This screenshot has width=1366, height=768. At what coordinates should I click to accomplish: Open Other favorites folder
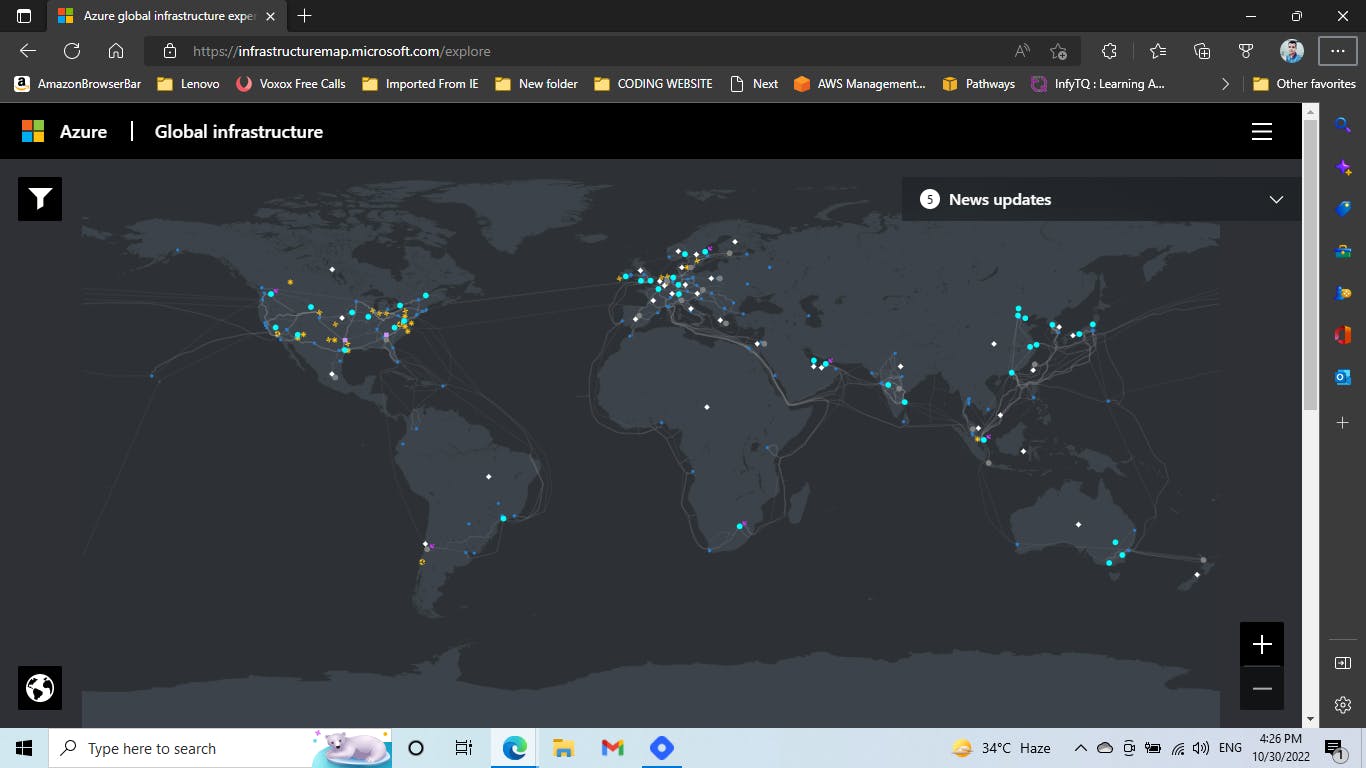point(1304,84)
